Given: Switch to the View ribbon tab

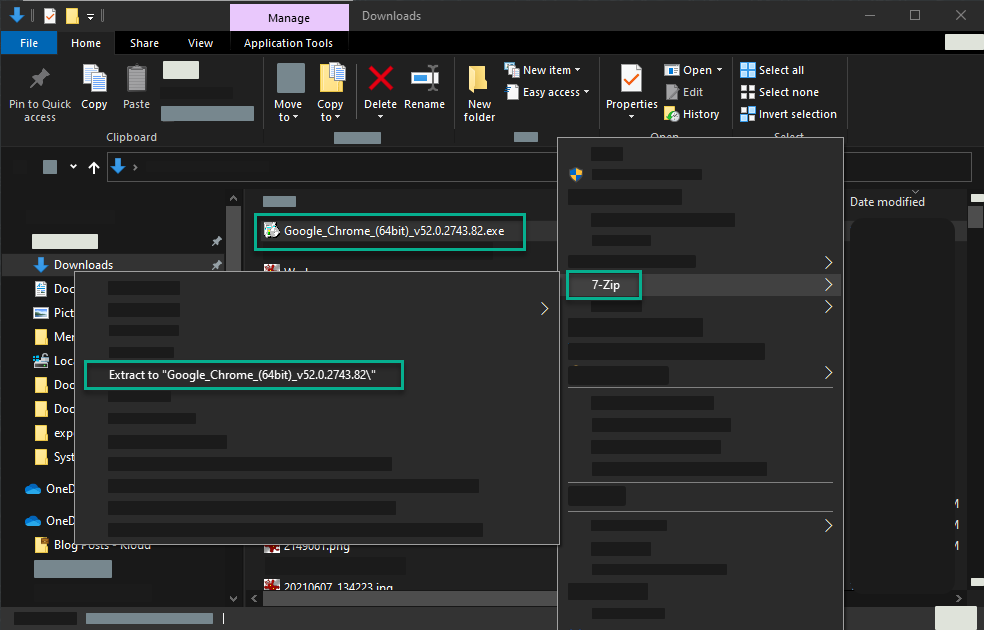Looking at the screenshot, I should click(200, 43).
